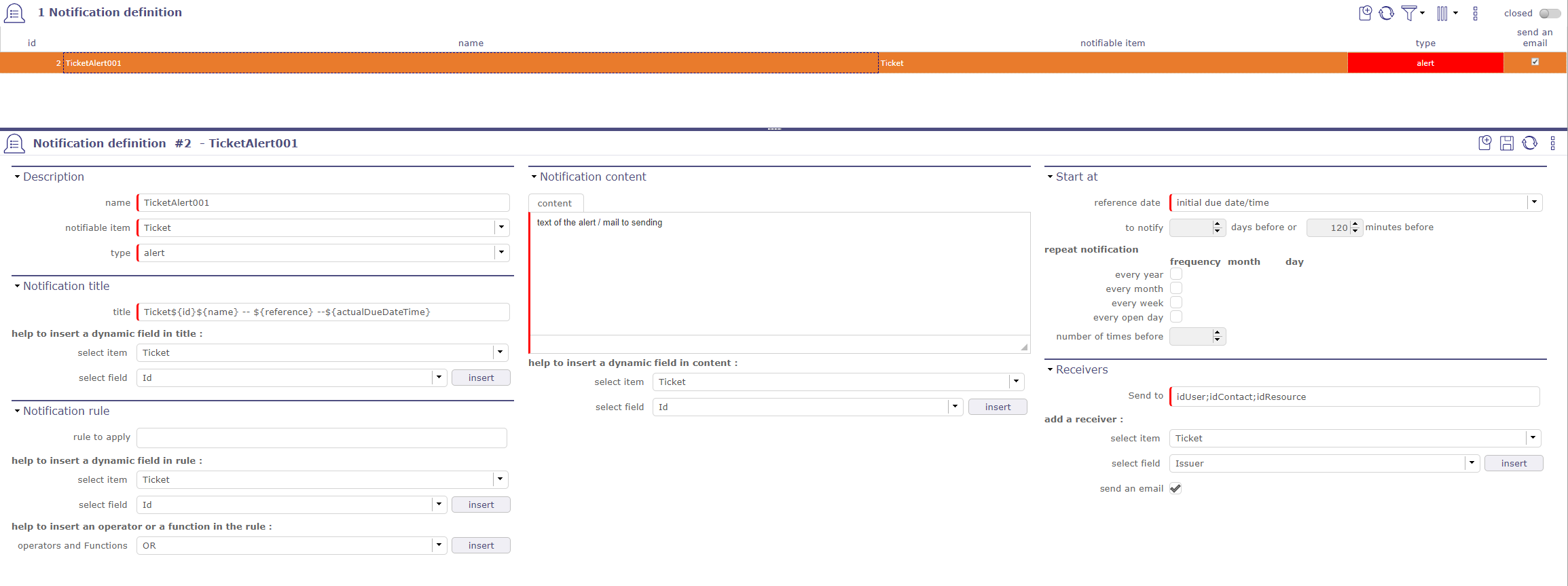Toggle send an email checkbox in TicketAlert001 row
The height and width of the screenshot is (586, 1568).
(x=1535, y=62)
